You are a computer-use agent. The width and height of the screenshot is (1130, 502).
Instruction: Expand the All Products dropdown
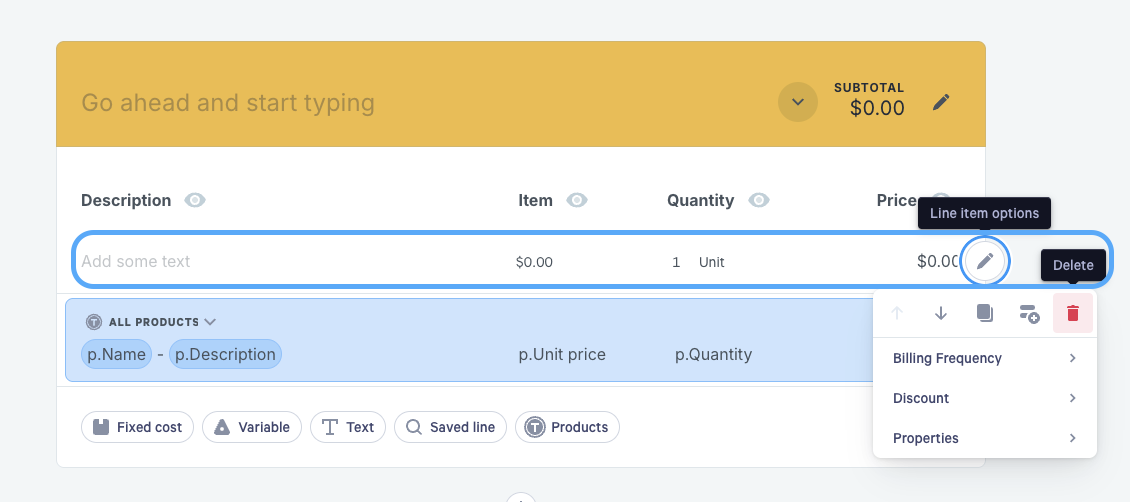click(x=210, y=322)
